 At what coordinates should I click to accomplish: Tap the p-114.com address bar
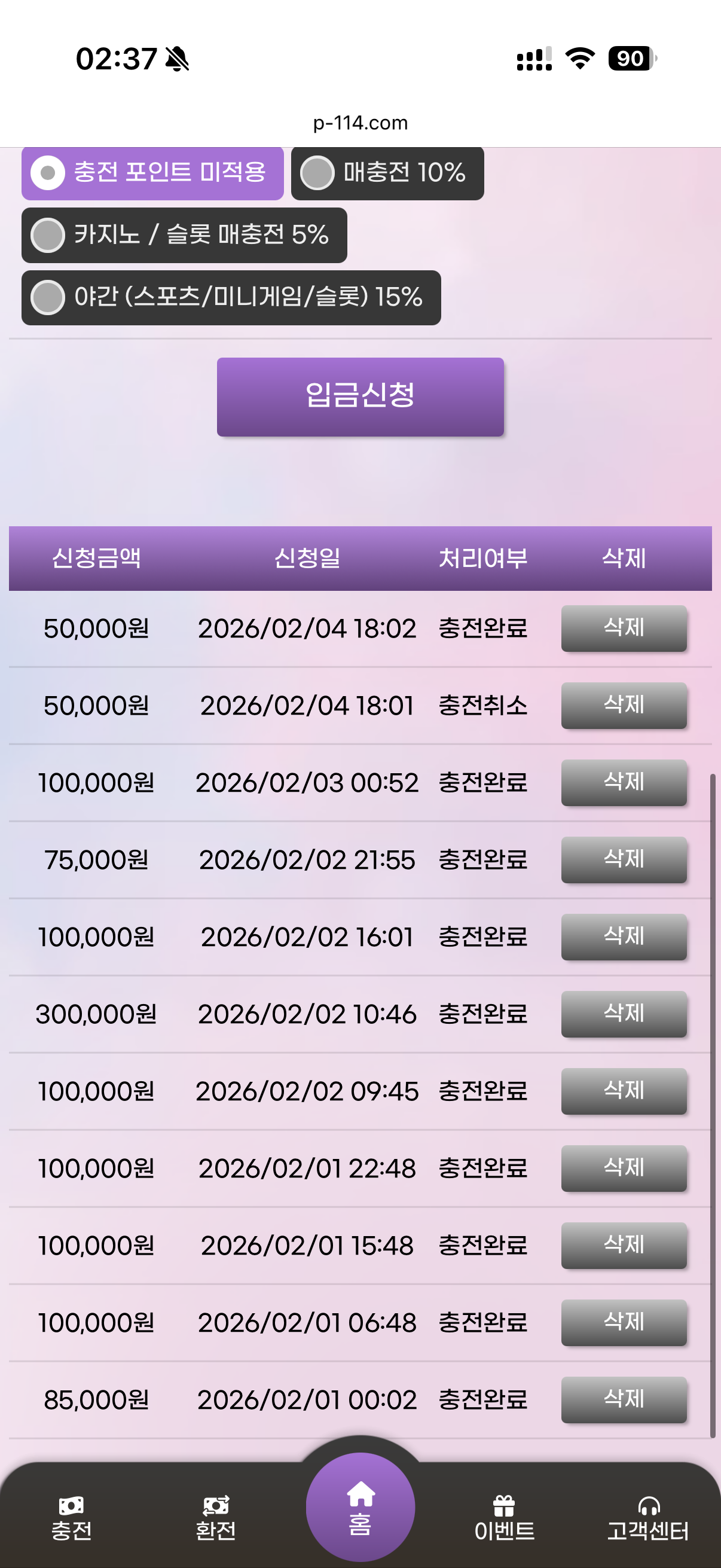click(x=360, y=123)
